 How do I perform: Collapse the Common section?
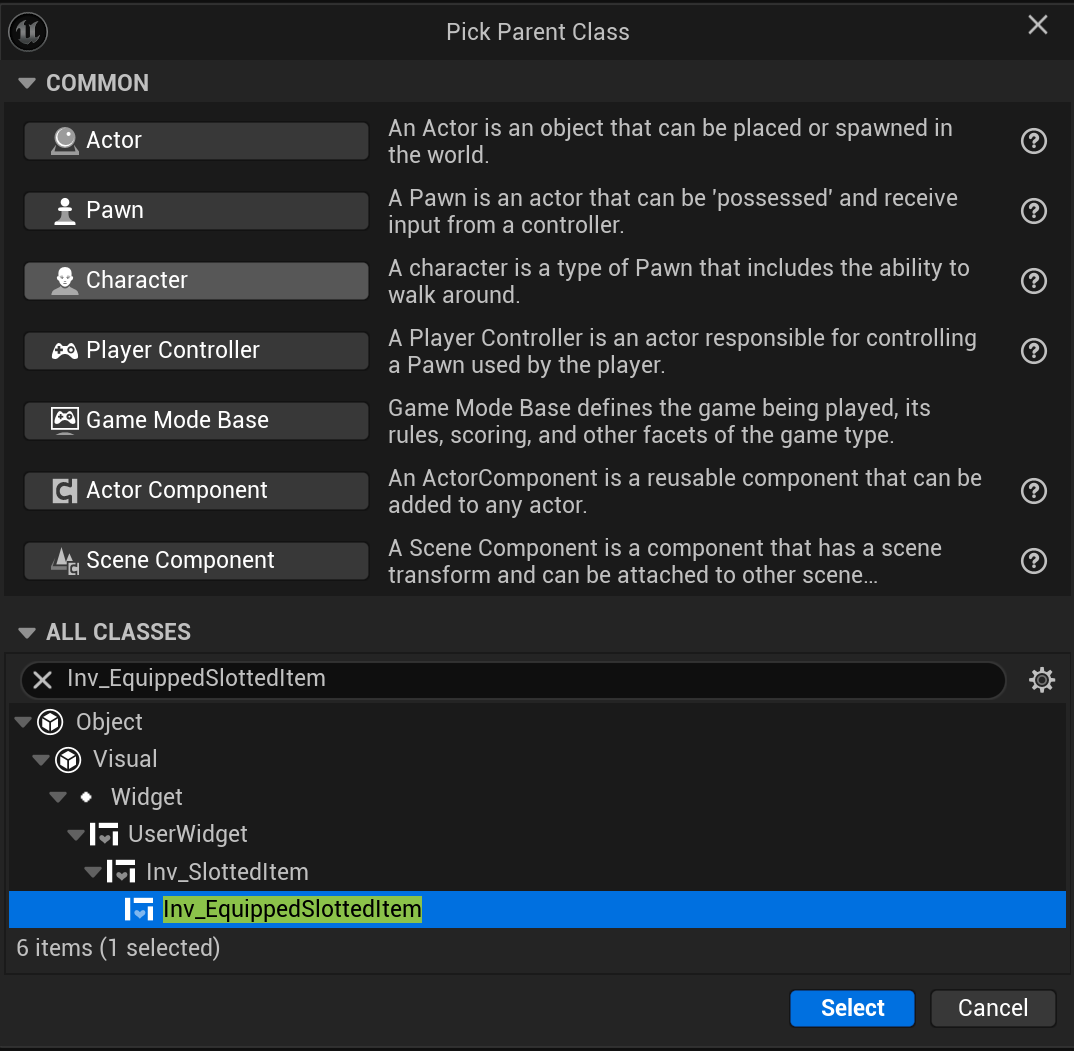[27, 83]
